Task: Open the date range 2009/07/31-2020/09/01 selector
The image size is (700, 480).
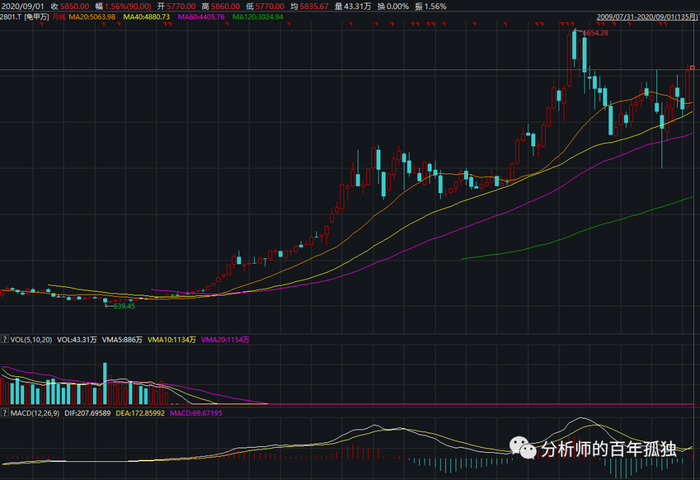Action: (x=646, y=17)
